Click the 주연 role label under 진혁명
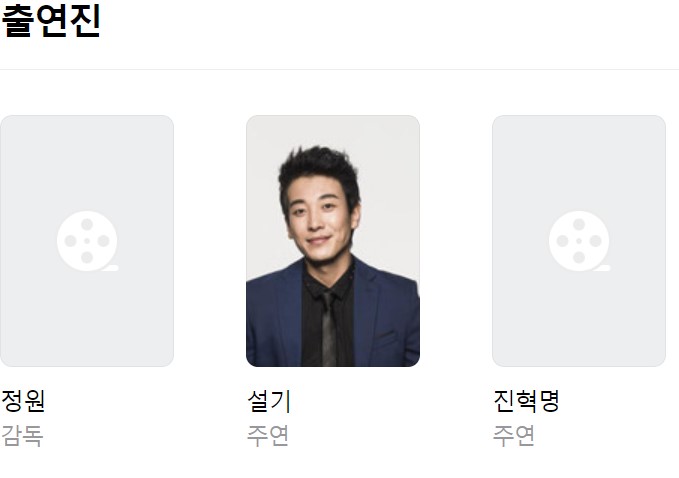Screen dimensions: 679x478 click(514, 436)
